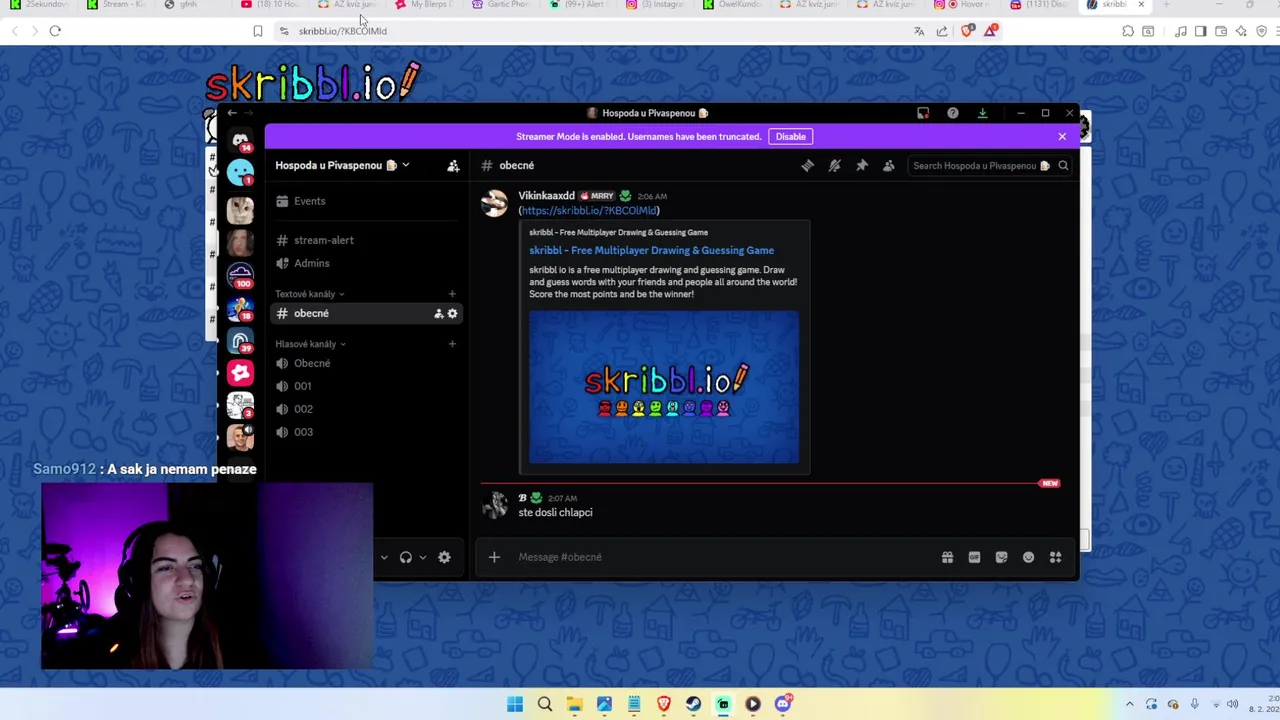
Task: Select obecné text channel
Action: coord(366,314)
